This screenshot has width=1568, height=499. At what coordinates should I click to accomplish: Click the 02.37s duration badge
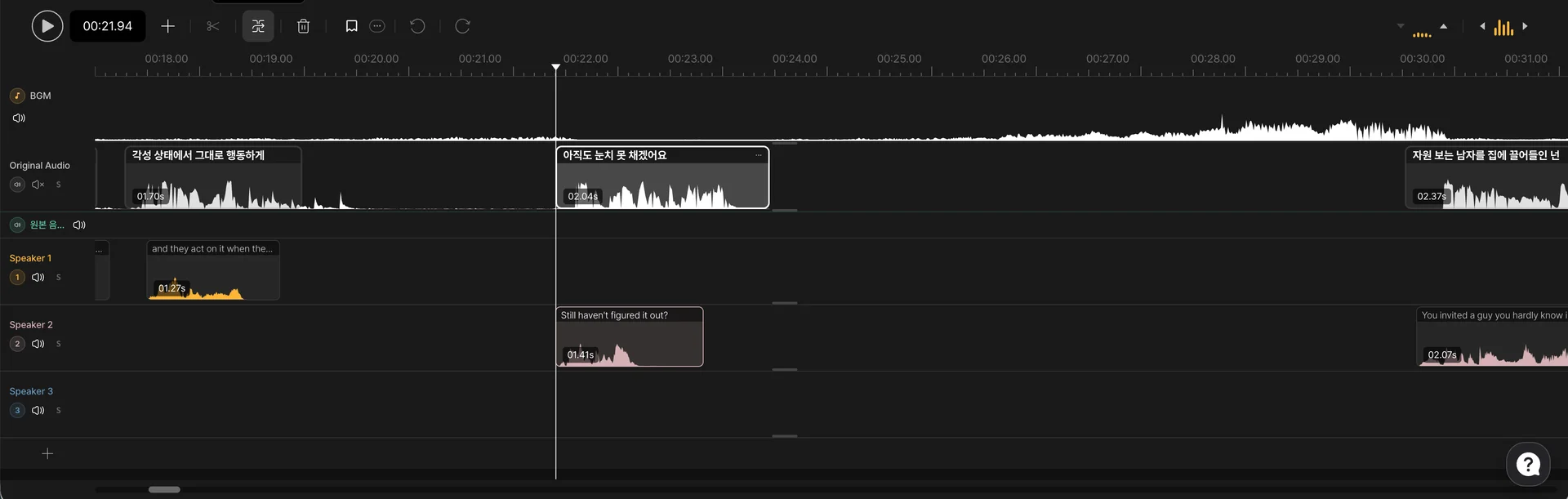(x=1432, y=196)
